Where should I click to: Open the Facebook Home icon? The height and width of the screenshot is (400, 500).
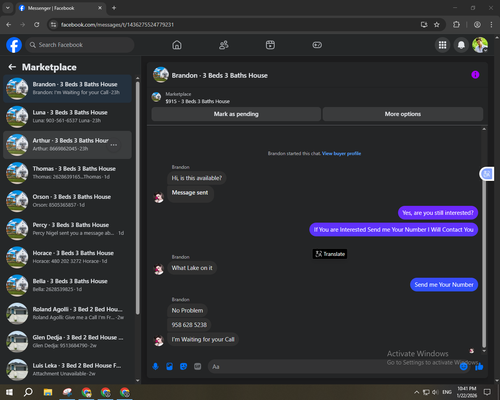[177, 45]
